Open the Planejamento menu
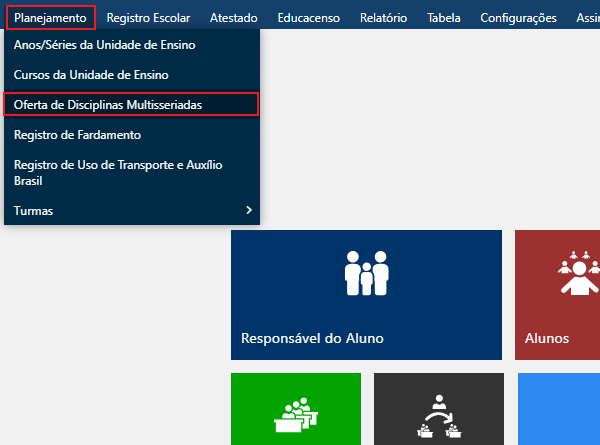600x445 pixels. (50, 17)
